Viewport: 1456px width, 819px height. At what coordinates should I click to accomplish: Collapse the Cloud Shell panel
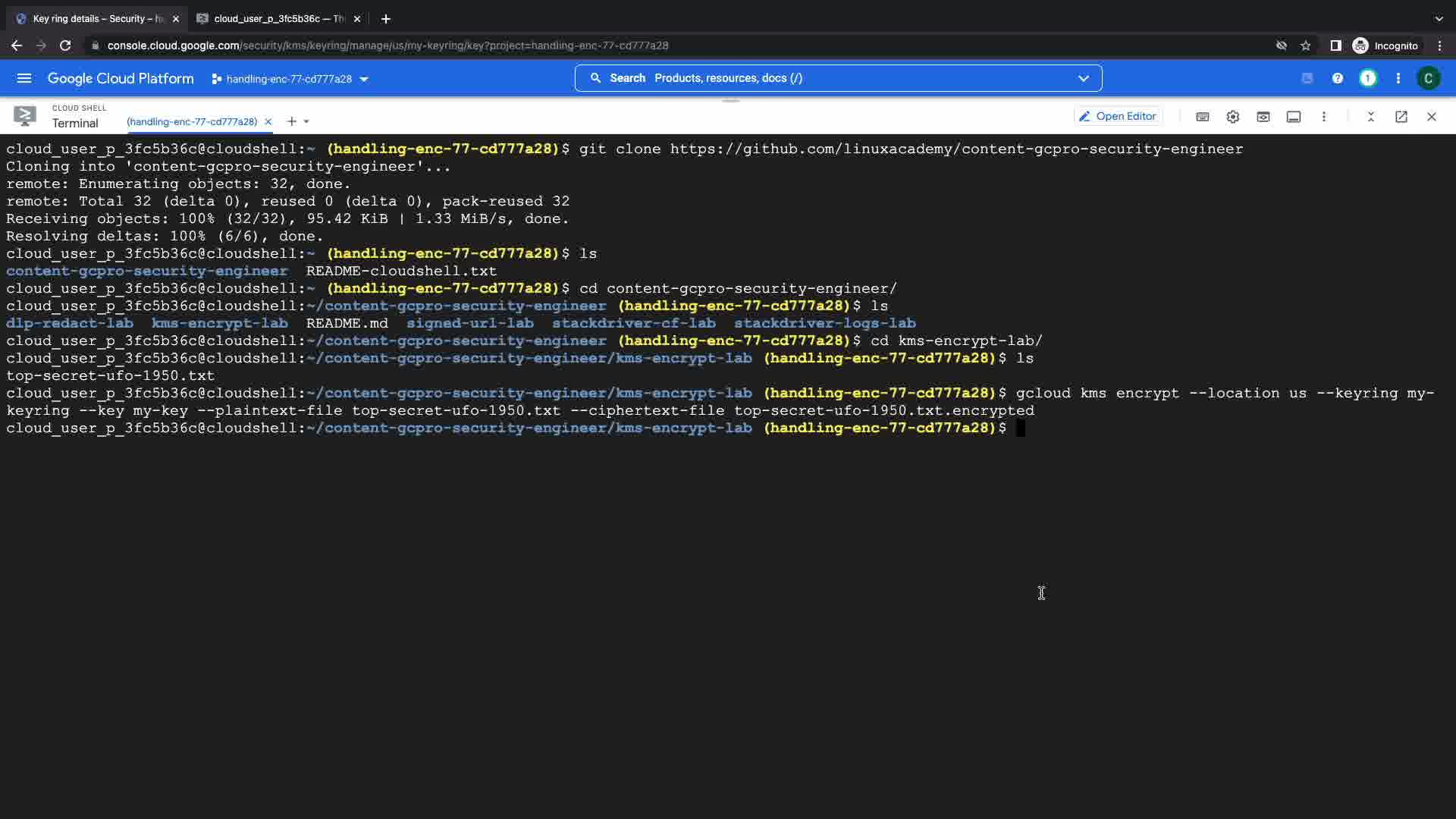click(x=1370, y=117)
